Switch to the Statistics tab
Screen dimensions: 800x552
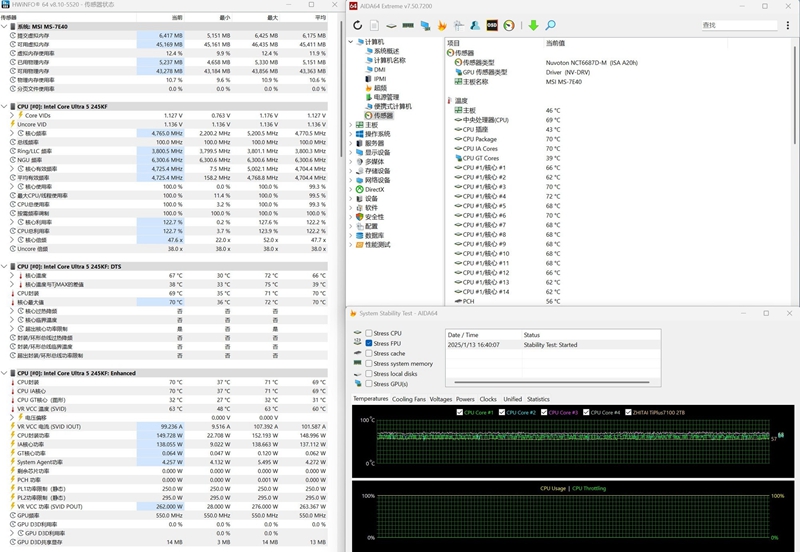coord(538,399)
